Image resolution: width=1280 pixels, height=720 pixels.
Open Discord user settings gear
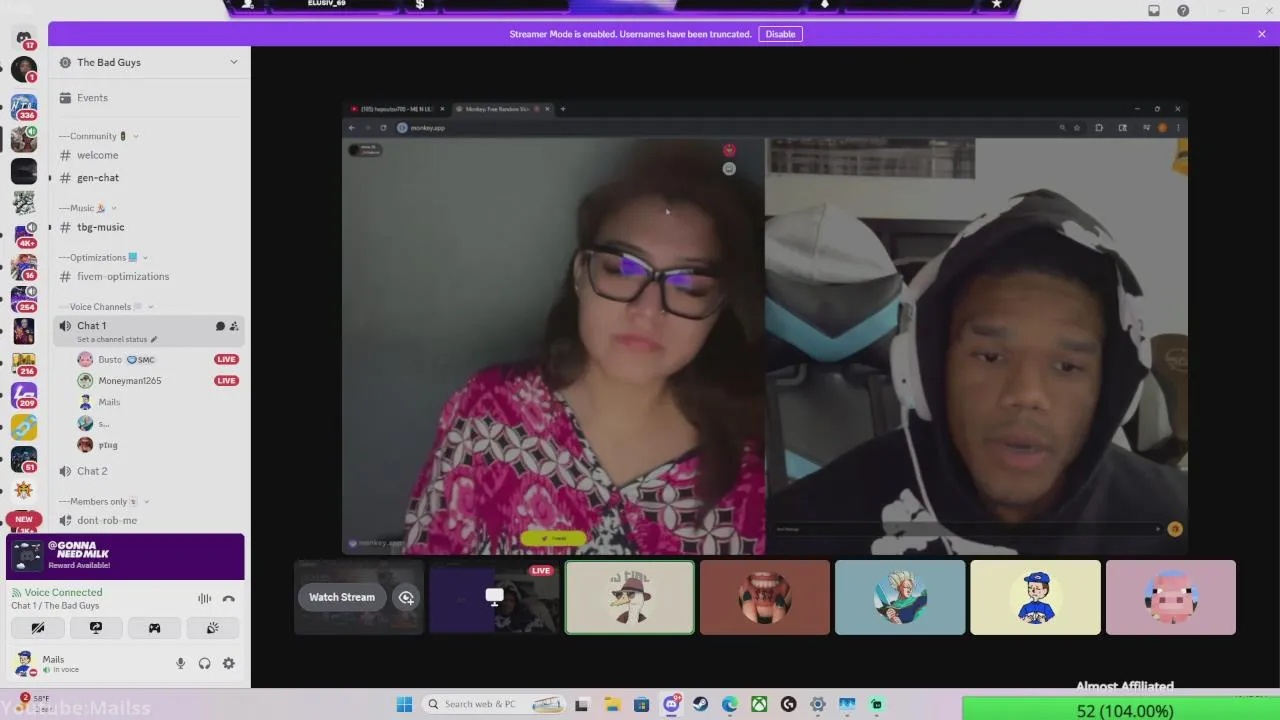229,663
